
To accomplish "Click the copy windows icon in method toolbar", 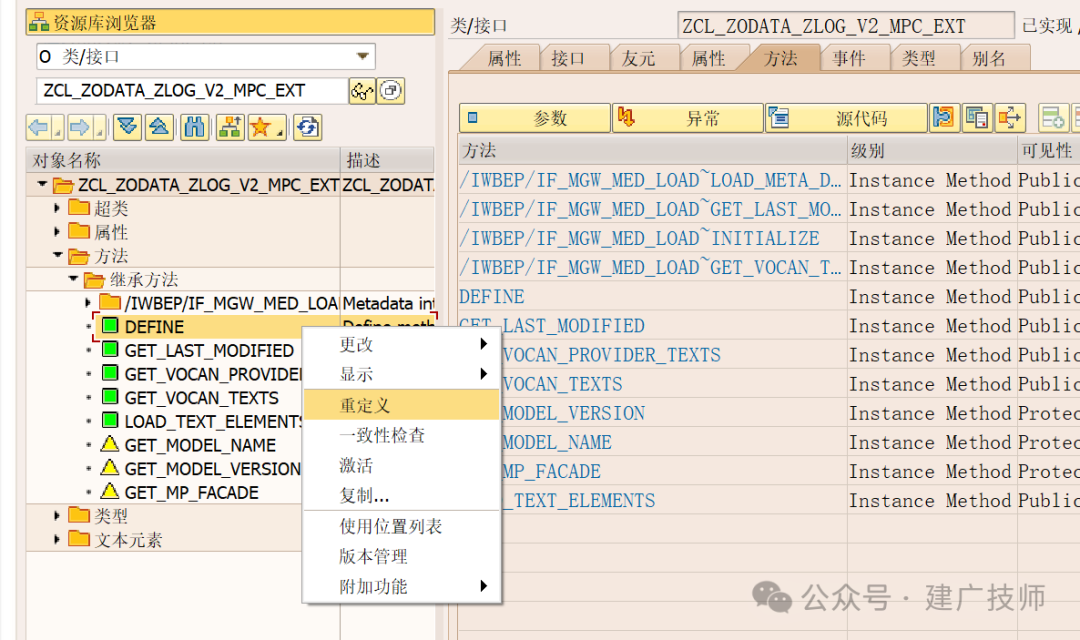I will point(977,118).
